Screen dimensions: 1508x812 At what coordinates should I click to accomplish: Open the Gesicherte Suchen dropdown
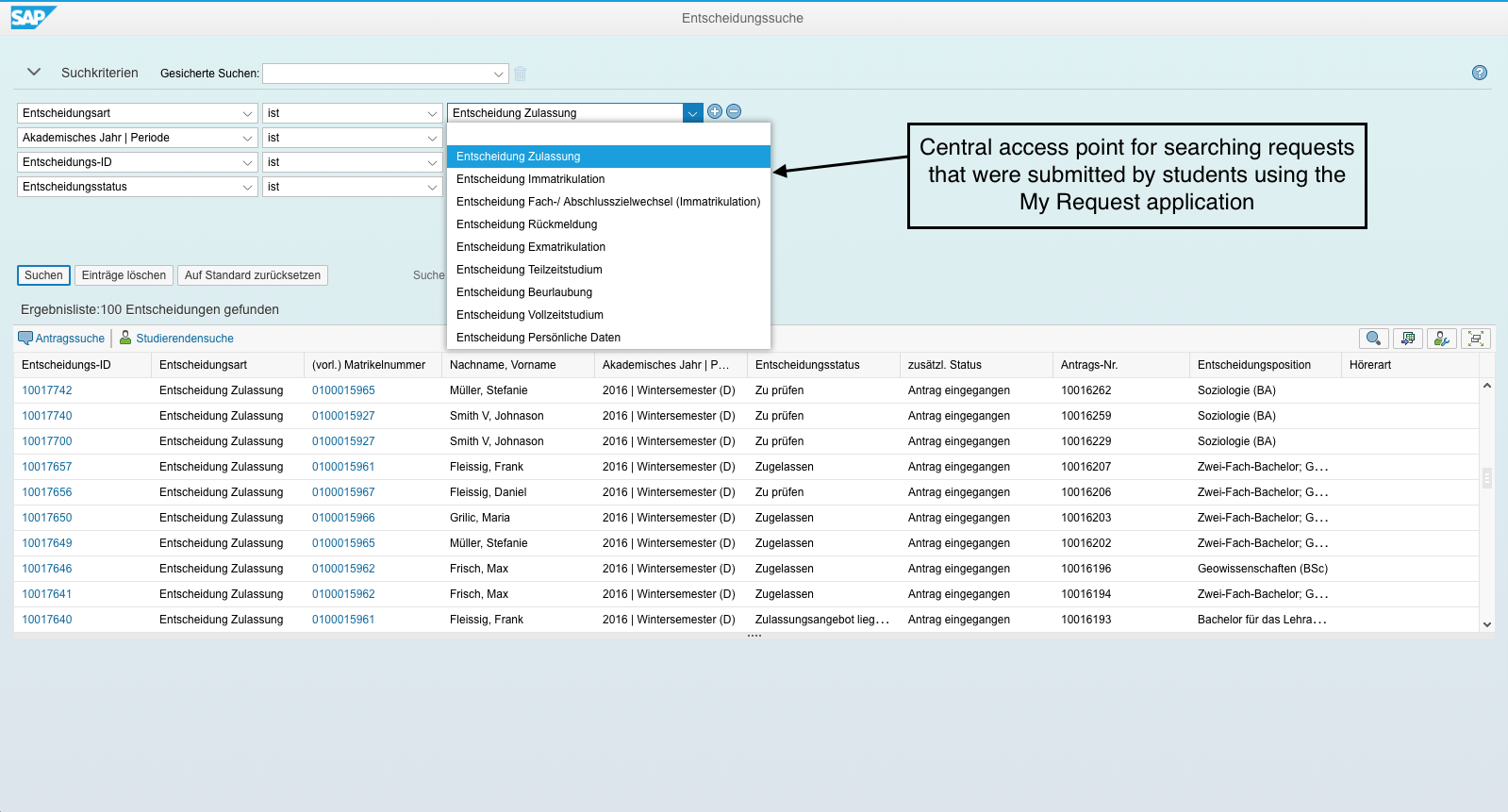tap(499, 74)
